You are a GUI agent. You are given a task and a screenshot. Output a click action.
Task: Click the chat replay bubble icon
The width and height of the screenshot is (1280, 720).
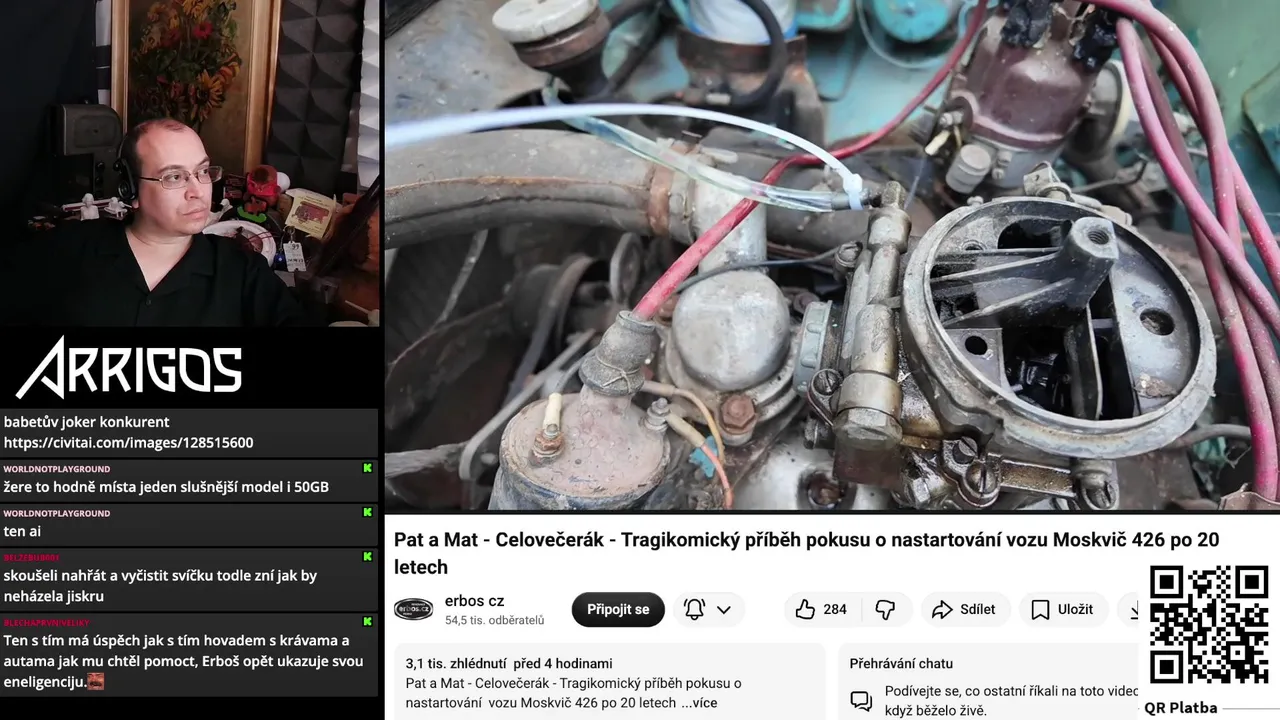(x=861, y=700)
